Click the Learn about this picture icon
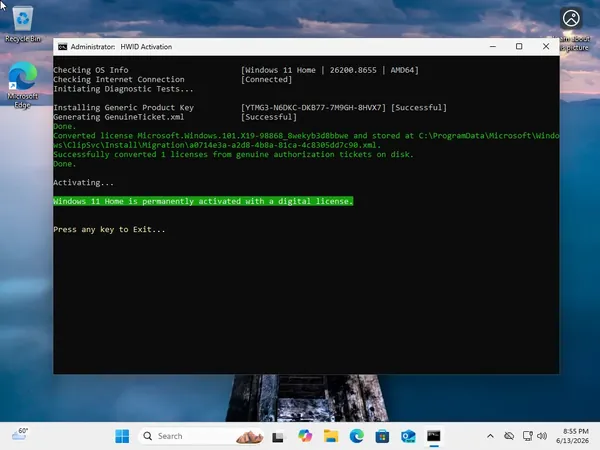The height and width of the screenshot is (450, 600). 571,19
